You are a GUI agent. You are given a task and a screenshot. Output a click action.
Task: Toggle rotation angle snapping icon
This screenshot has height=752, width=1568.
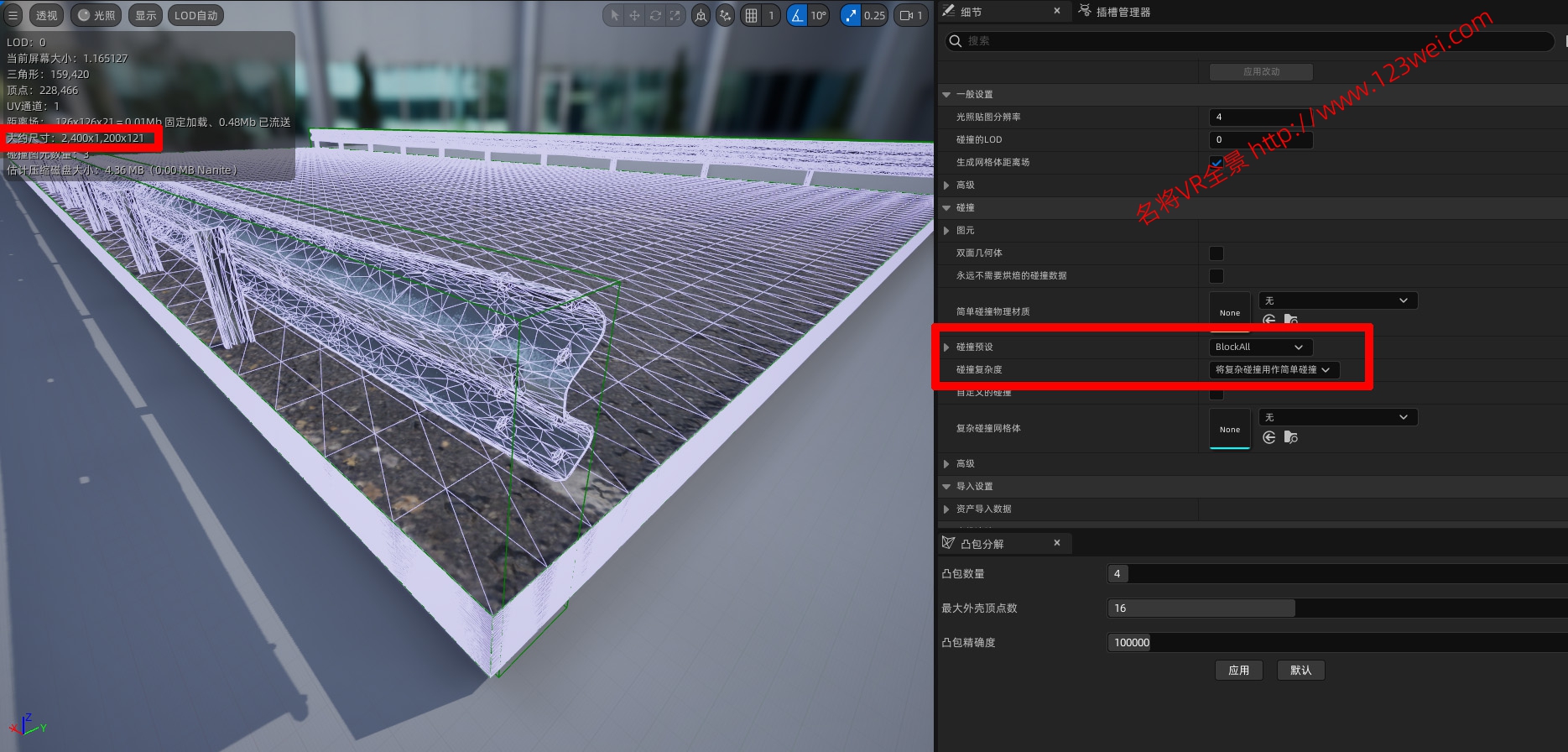[797, 15]
